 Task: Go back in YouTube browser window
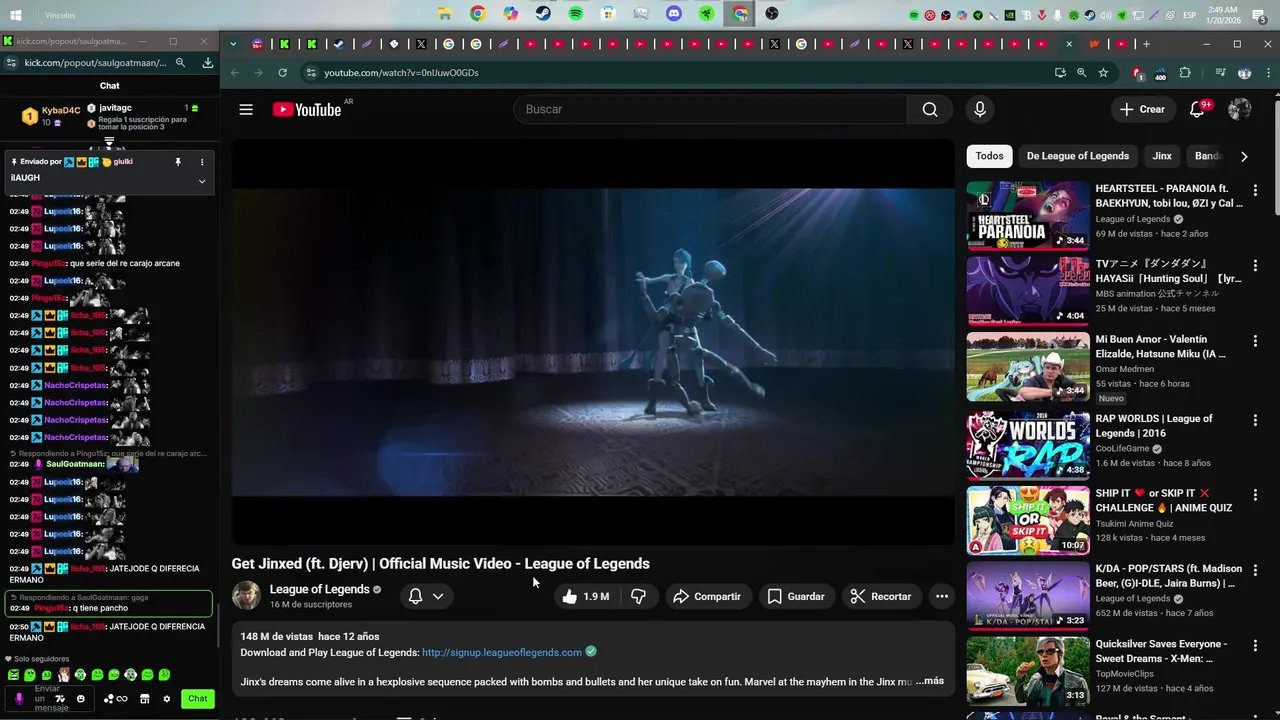[x=235, y=73]
